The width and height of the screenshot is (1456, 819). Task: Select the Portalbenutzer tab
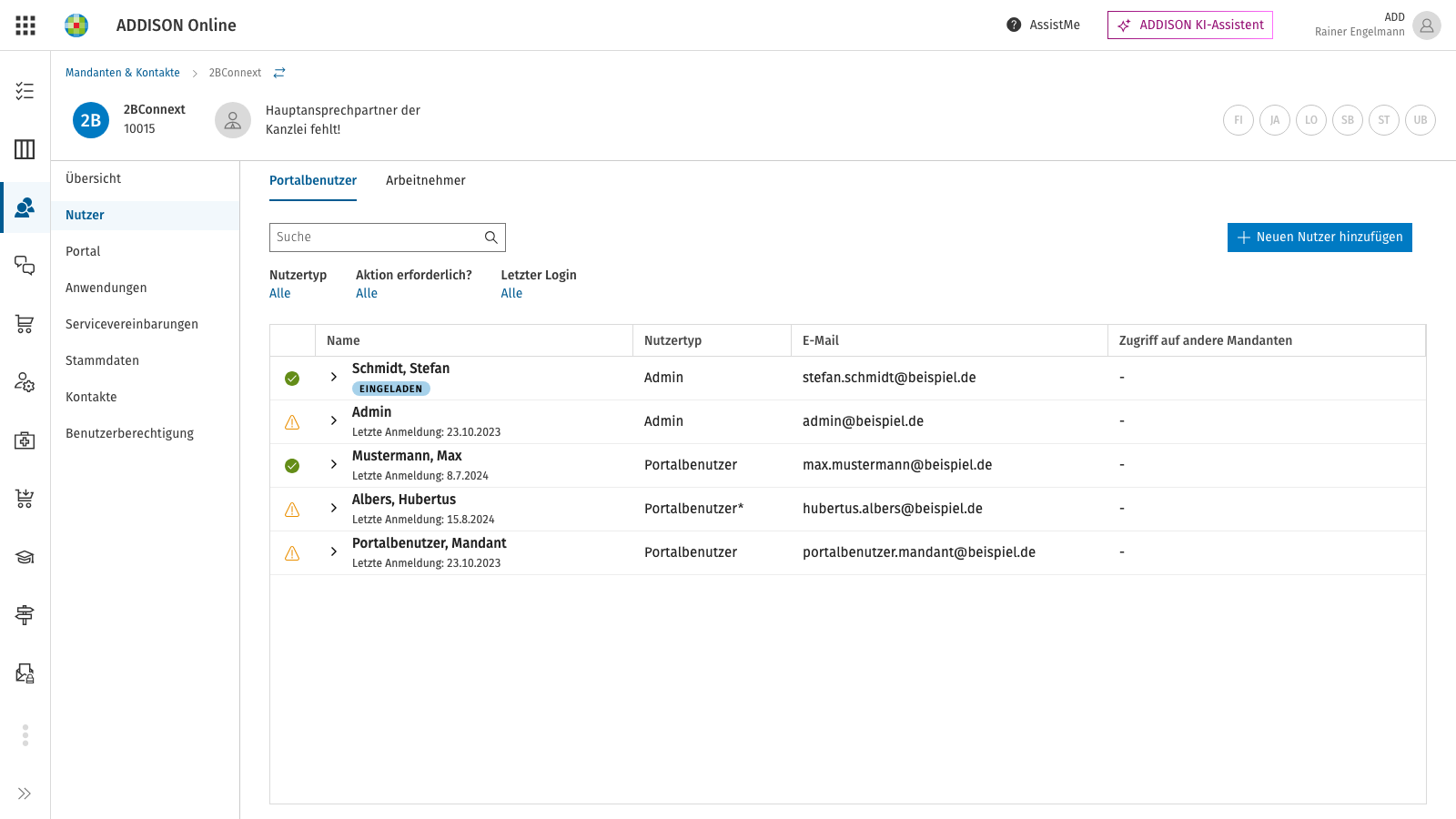(x=313, y=180)
